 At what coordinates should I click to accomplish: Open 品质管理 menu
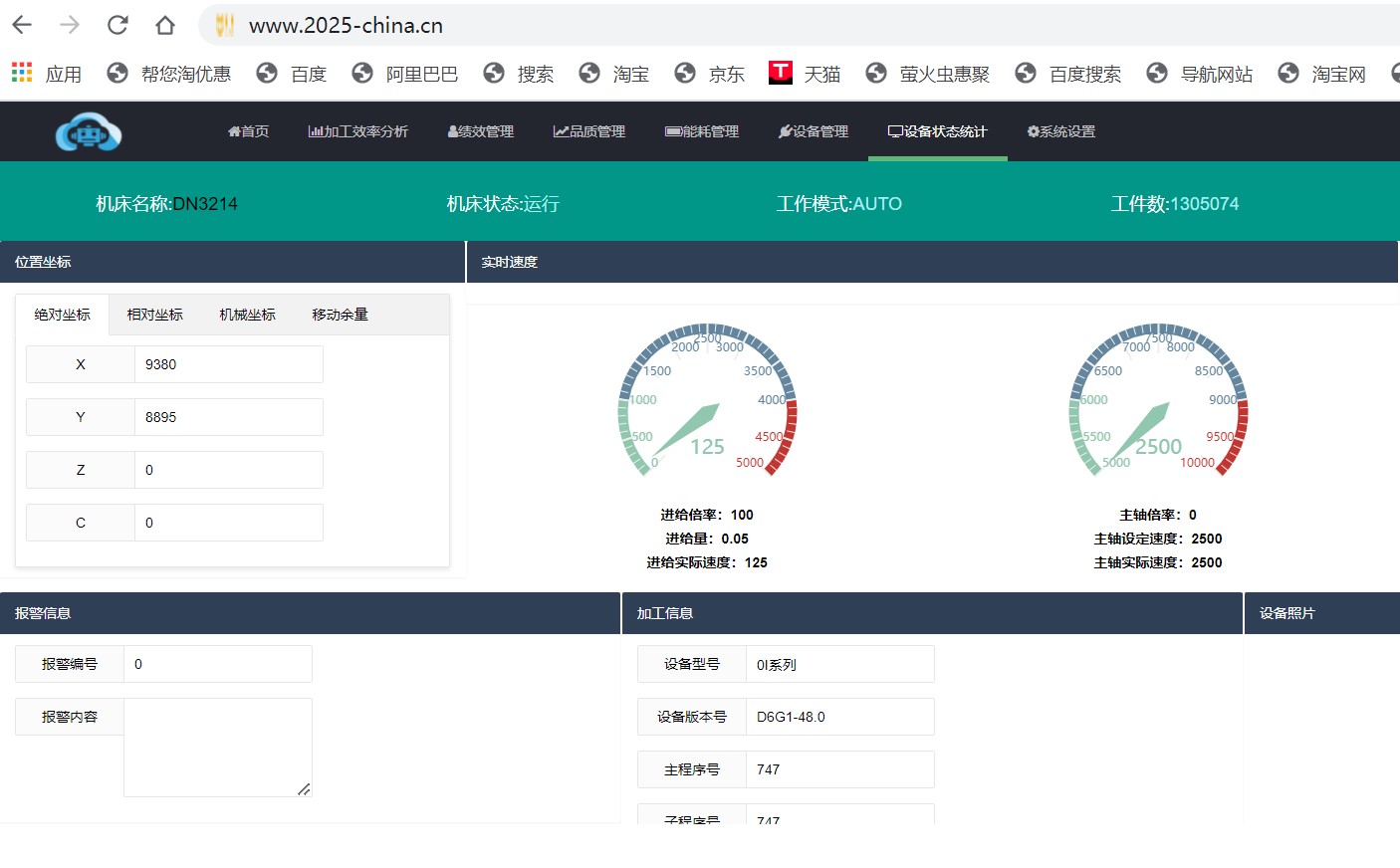point(589,131)
